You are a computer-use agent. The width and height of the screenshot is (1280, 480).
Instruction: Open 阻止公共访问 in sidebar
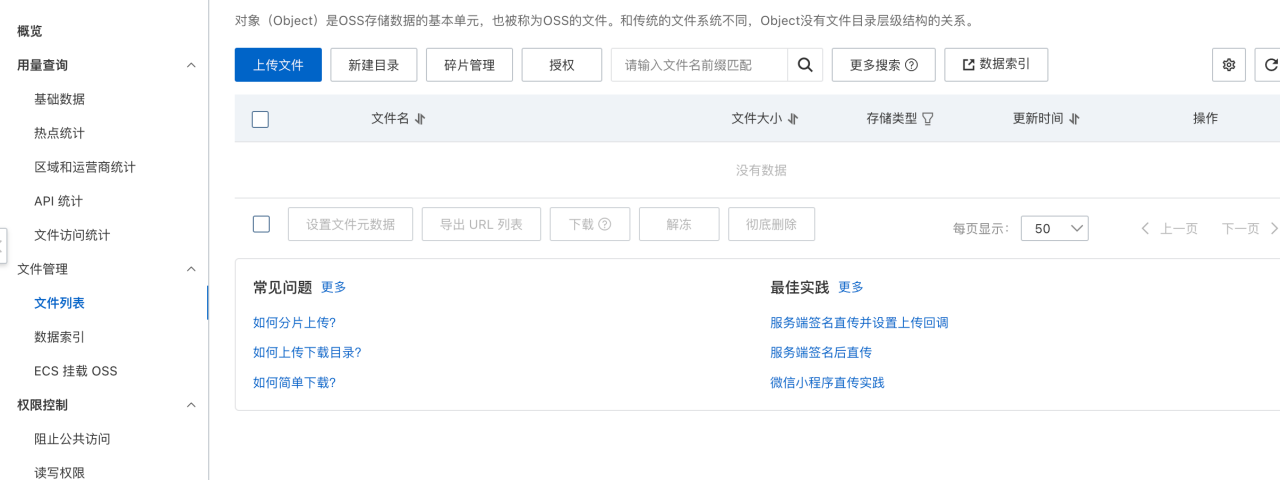[72, 439]
